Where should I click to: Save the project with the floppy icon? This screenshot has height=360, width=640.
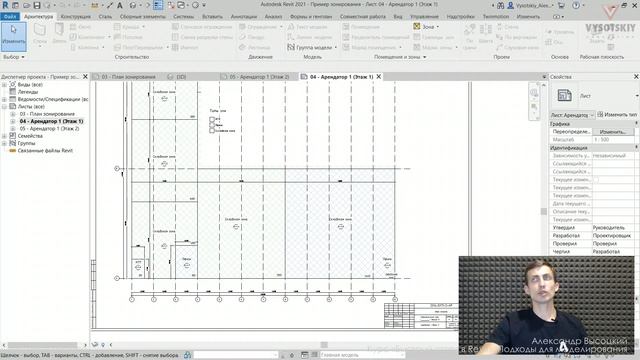[x=37, y=5]
